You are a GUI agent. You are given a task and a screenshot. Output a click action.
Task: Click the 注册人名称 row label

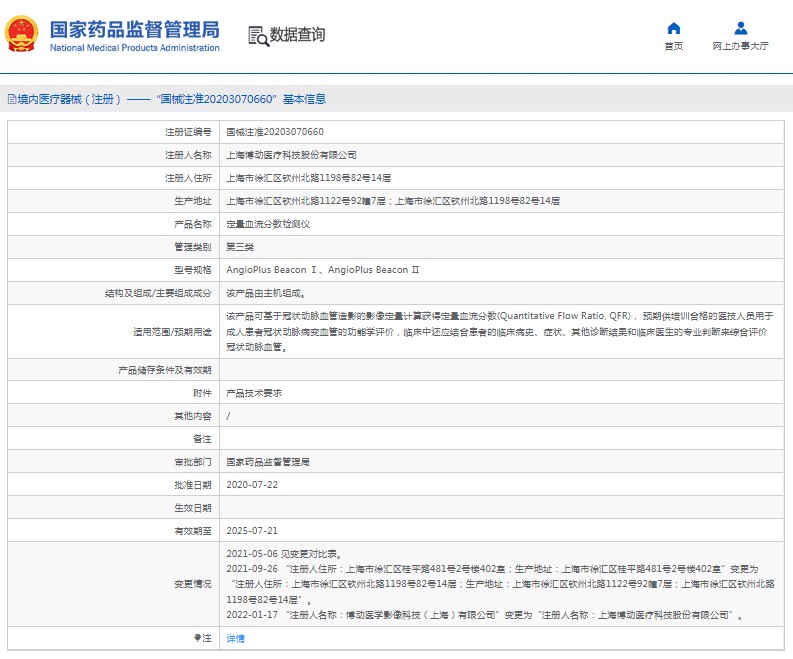188,155
